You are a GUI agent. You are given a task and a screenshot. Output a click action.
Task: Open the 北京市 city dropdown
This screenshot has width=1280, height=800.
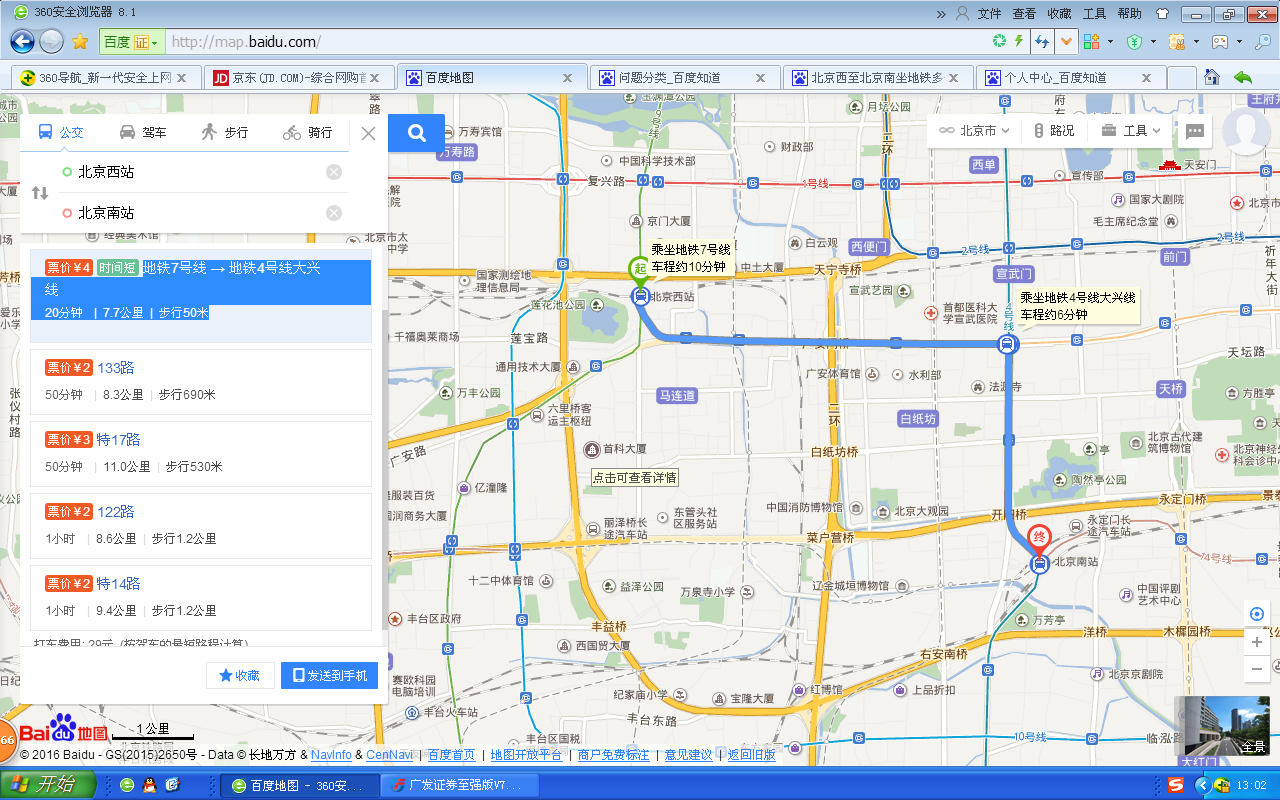point(974,131)
